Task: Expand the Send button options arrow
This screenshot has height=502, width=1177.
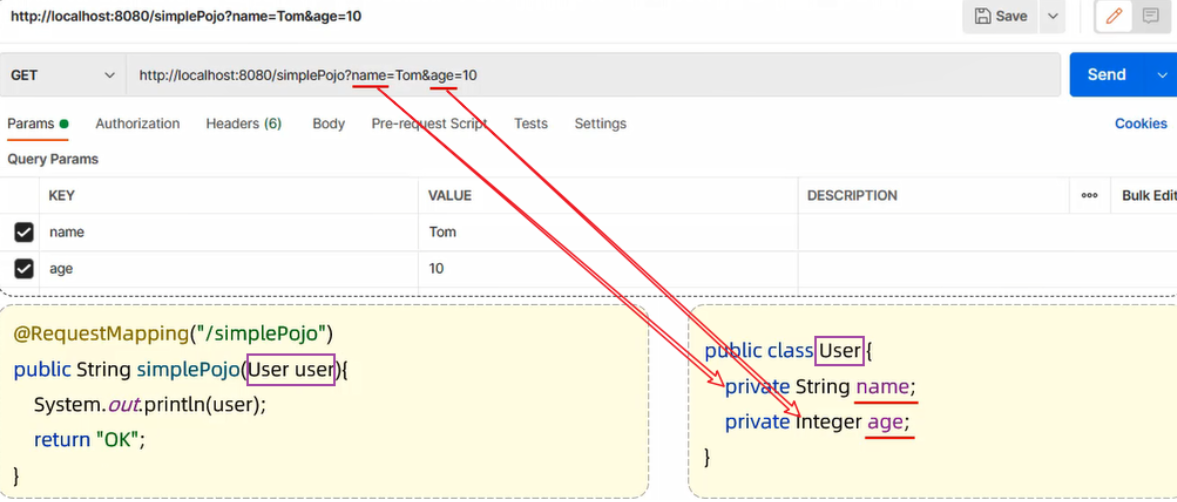Action: 1162,75
